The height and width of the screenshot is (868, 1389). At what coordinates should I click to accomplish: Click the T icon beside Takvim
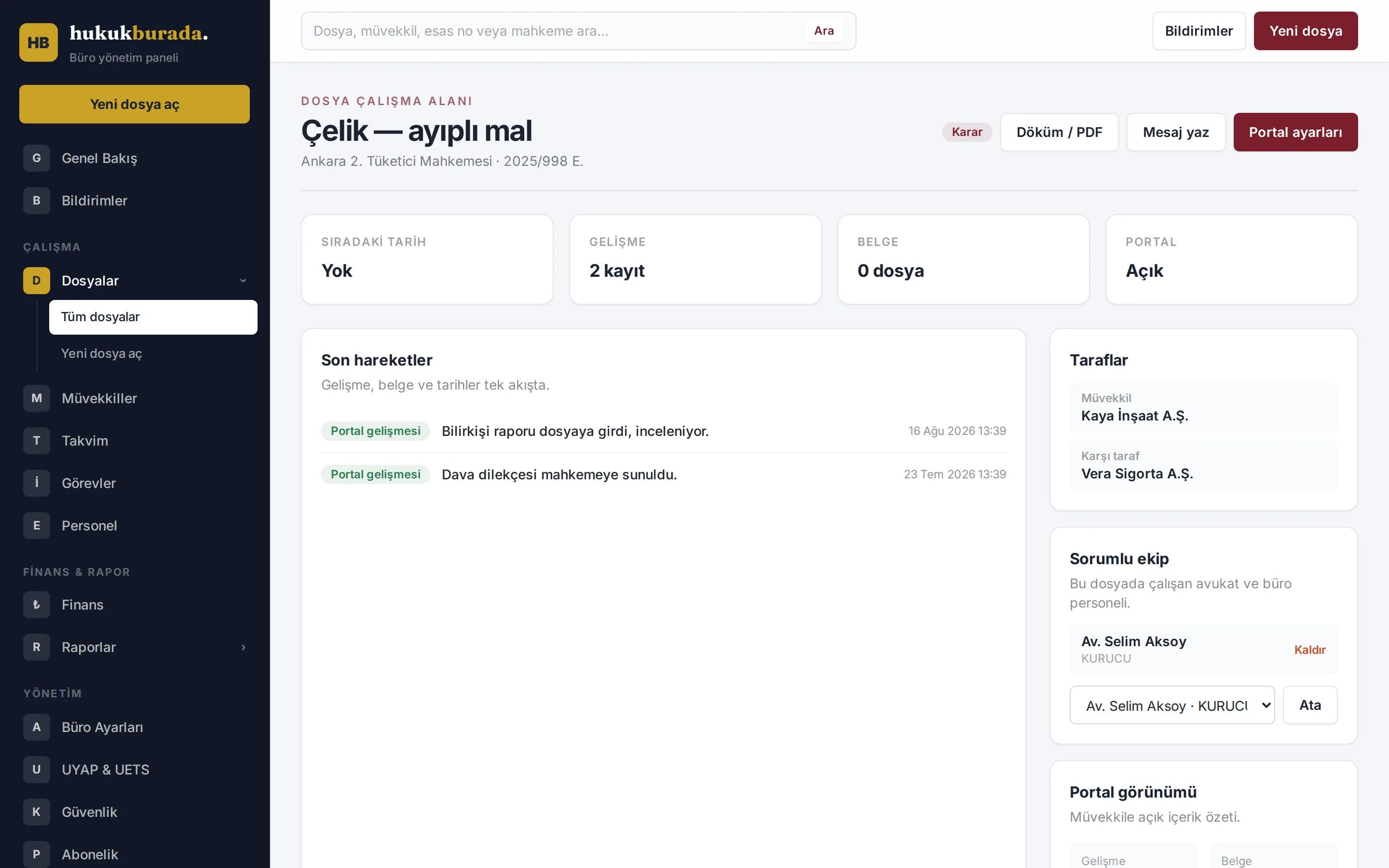click(x=37, y=441)
